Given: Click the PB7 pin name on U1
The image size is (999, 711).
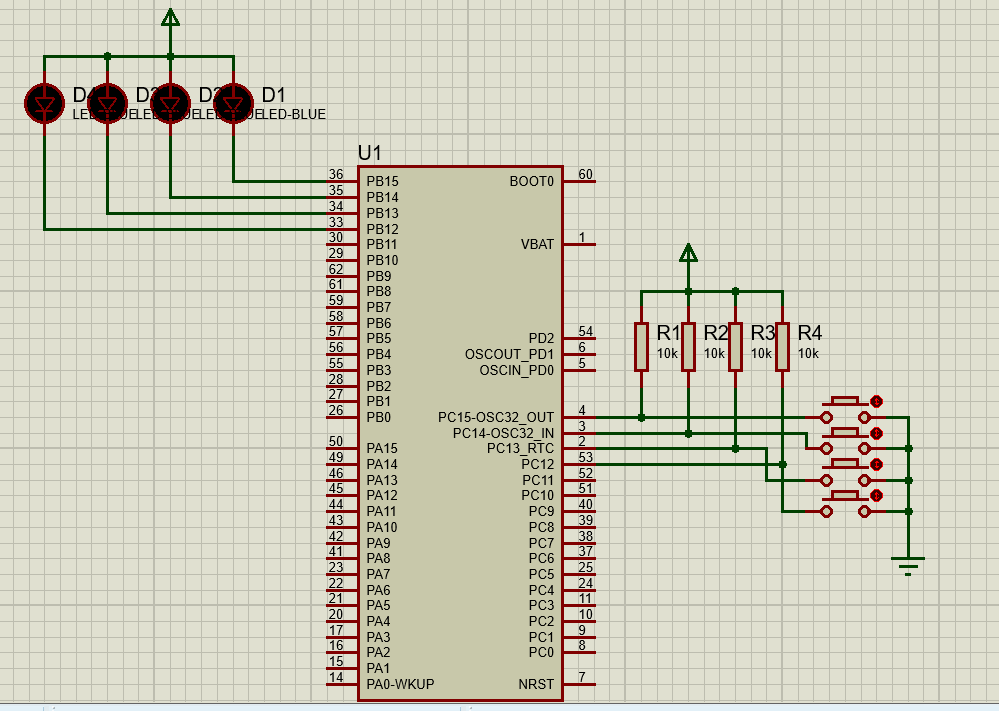Looking at the screenshot, I should point(378,307).
